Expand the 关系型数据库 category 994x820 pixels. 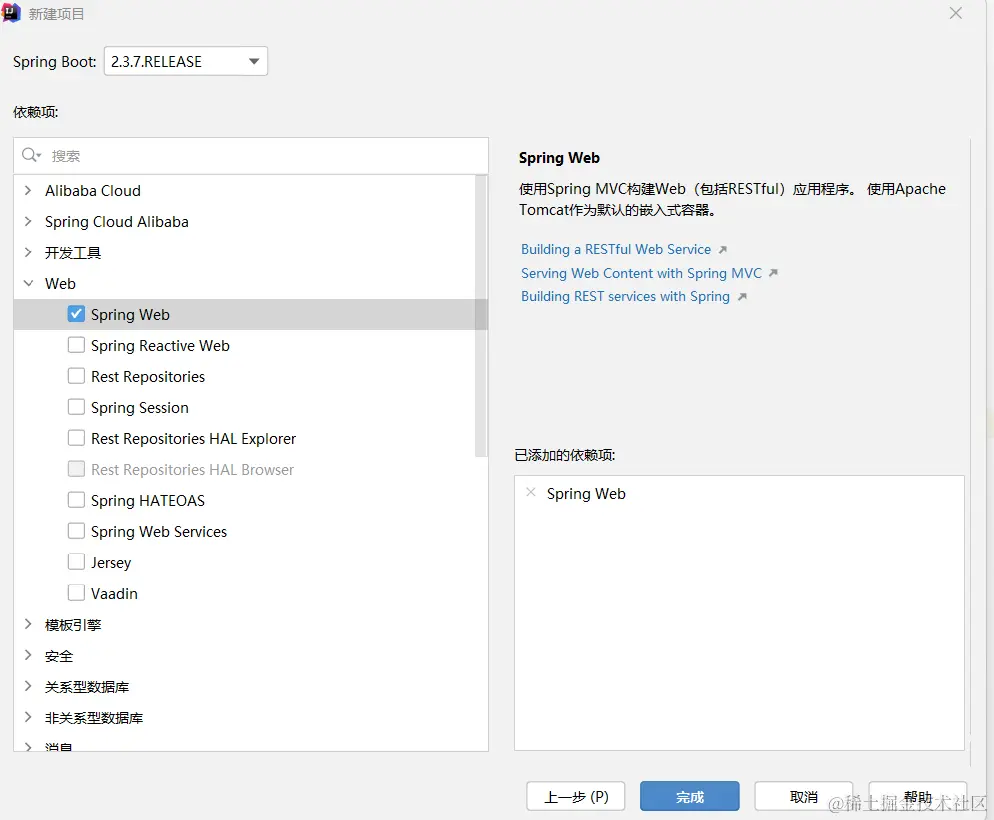(28, 686)
